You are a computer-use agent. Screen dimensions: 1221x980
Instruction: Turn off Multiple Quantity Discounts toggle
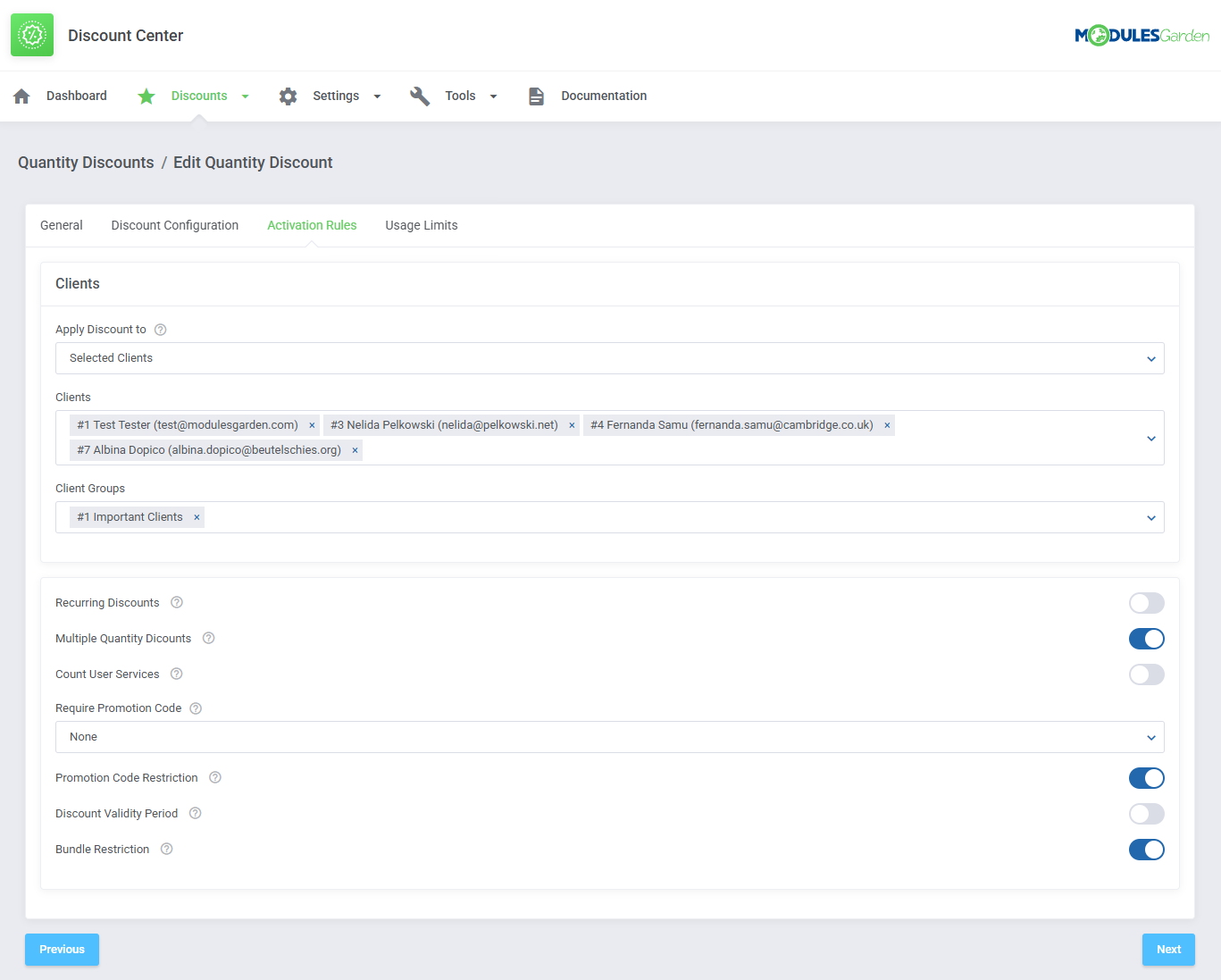[x=1146, y=639]
